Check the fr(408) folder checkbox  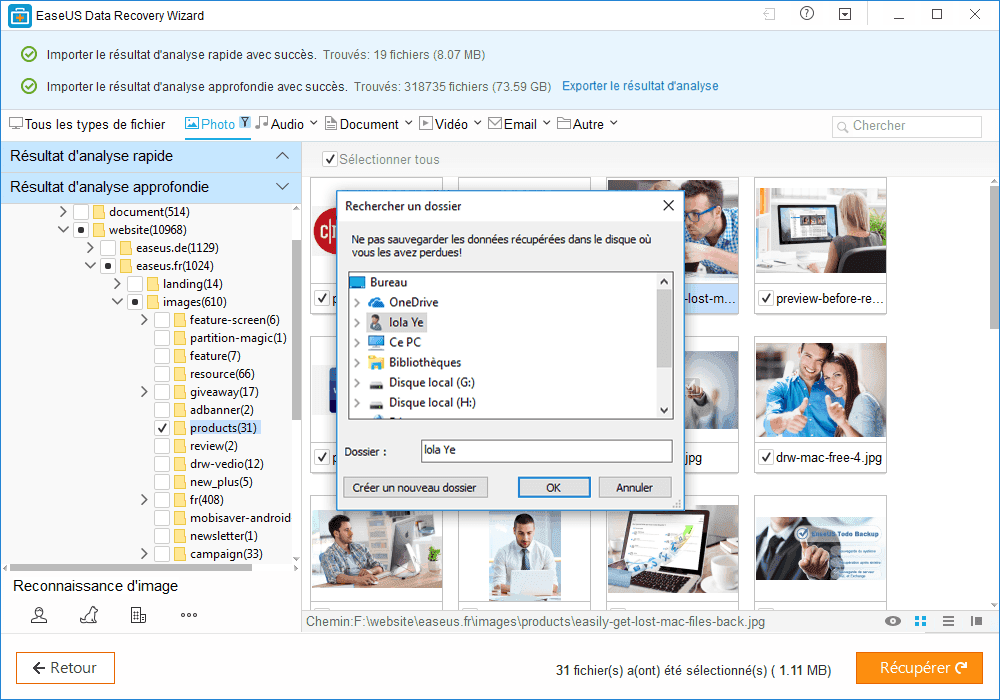pyautogui.click(x=162, y=500)
